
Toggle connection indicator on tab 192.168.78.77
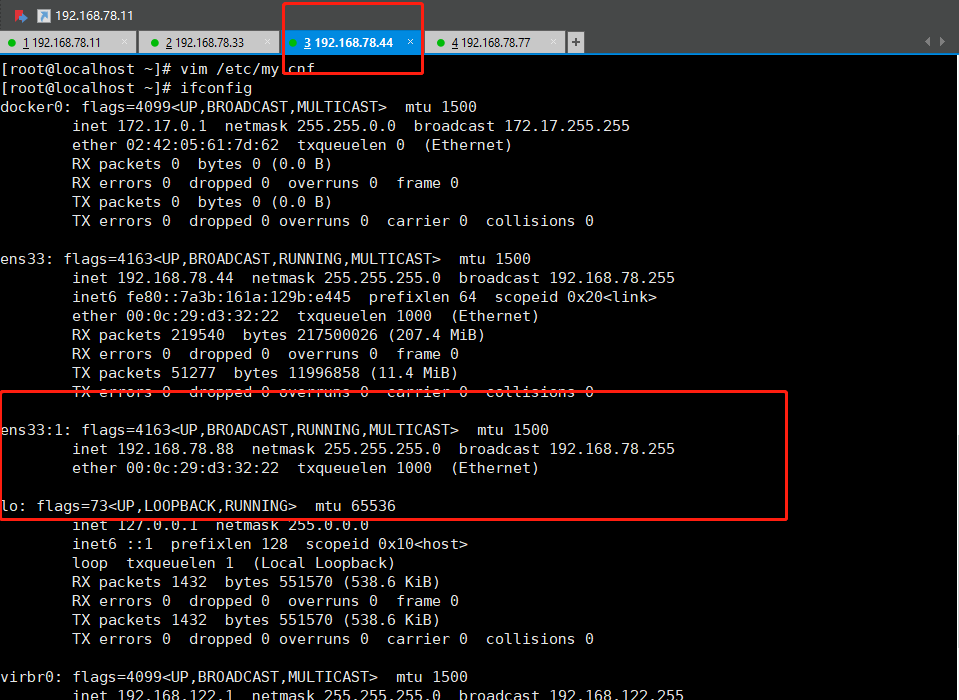pyautogui.click(x=442, y=43)
